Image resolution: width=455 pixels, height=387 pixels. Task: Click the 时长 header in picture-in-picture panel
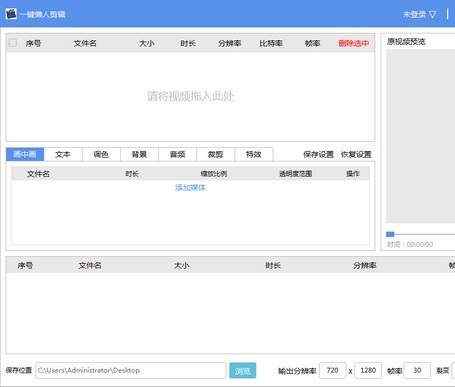point(132,174)
